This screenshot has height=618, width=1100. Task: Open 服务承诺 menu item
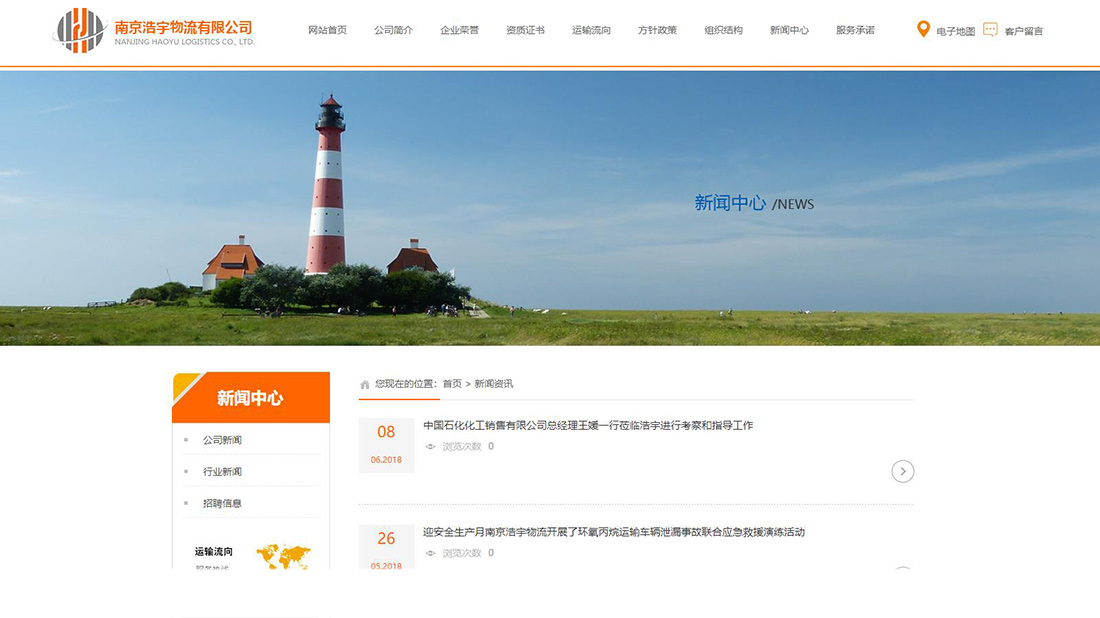(855, 30)
